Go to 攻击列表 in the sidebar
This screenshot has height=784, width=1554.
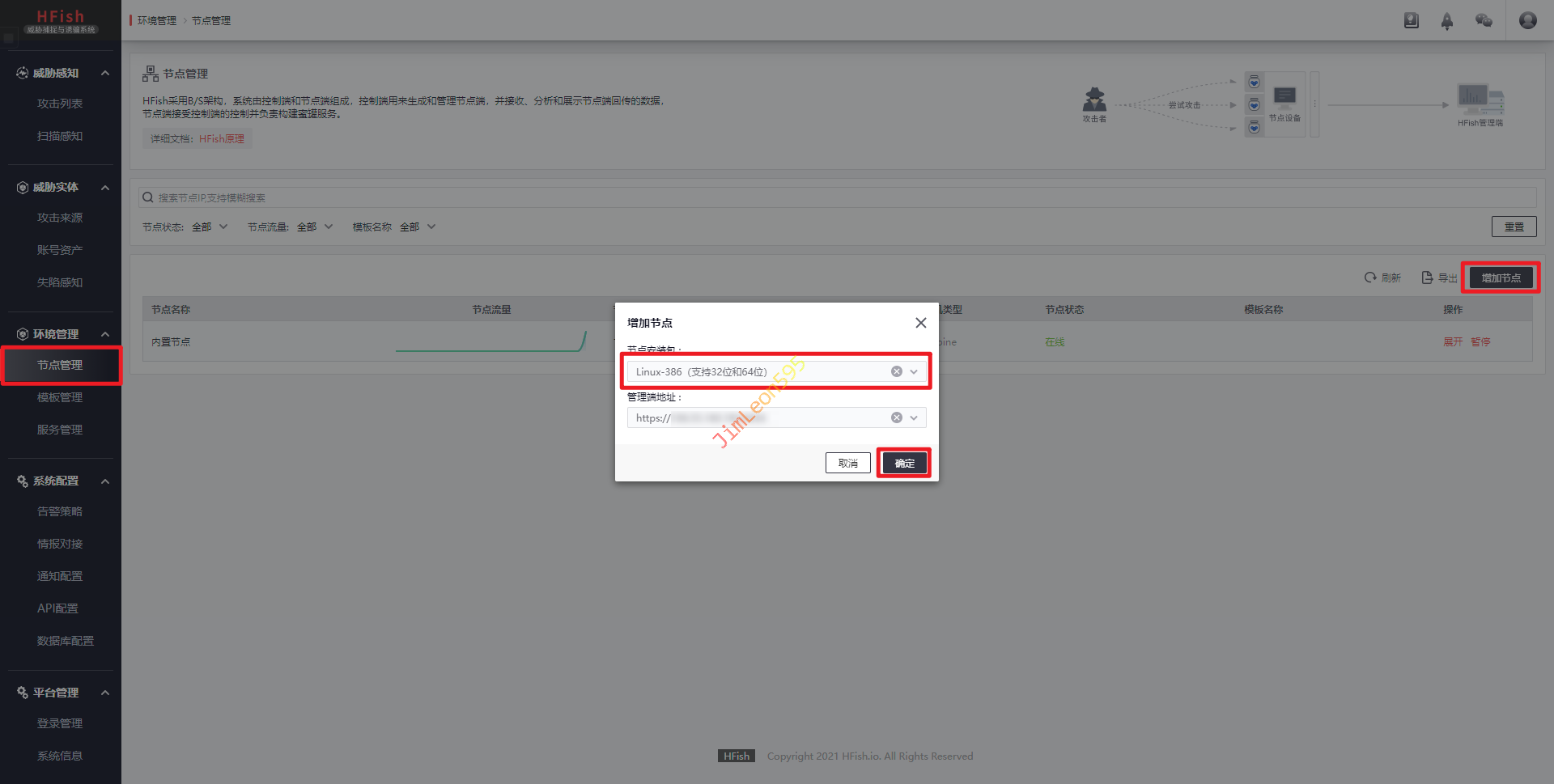point(60,104)
